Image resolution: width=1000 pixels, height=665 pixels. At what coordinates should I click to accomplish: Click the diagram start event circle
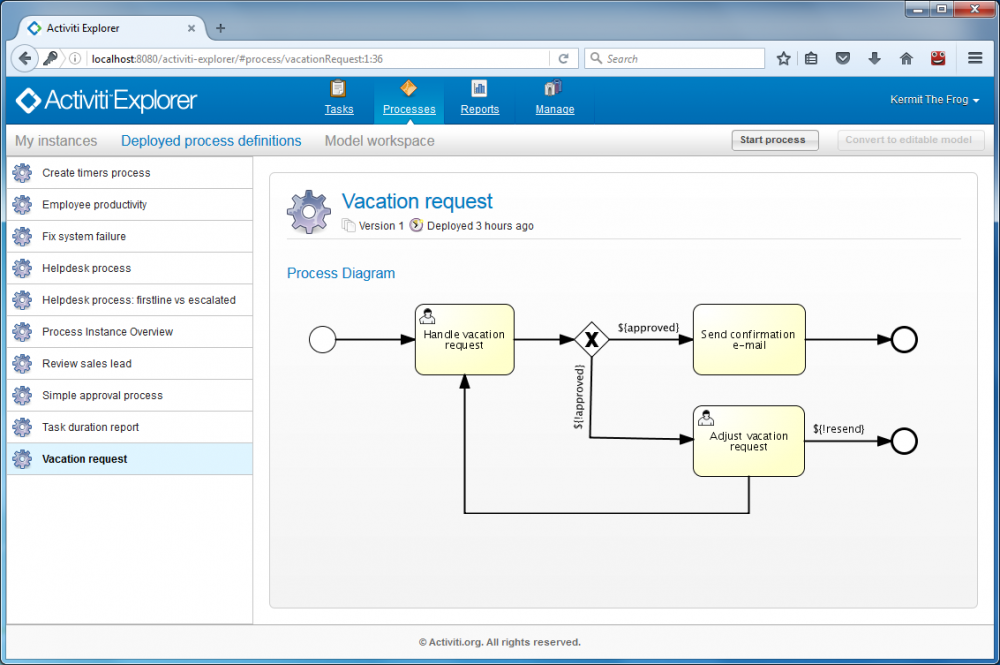(323, 339)
